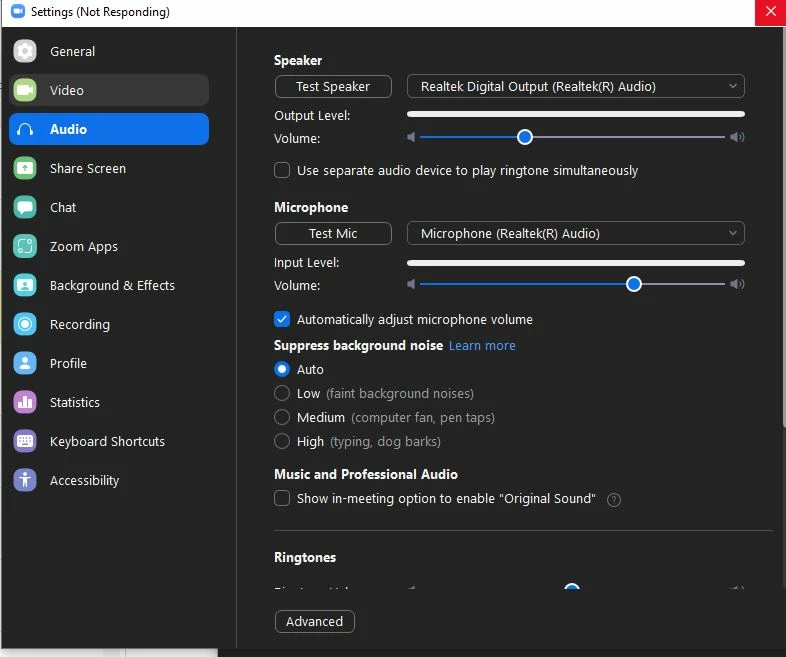Click microphone volume loud icon
The image size is (786, 657).
click(737, 284)
